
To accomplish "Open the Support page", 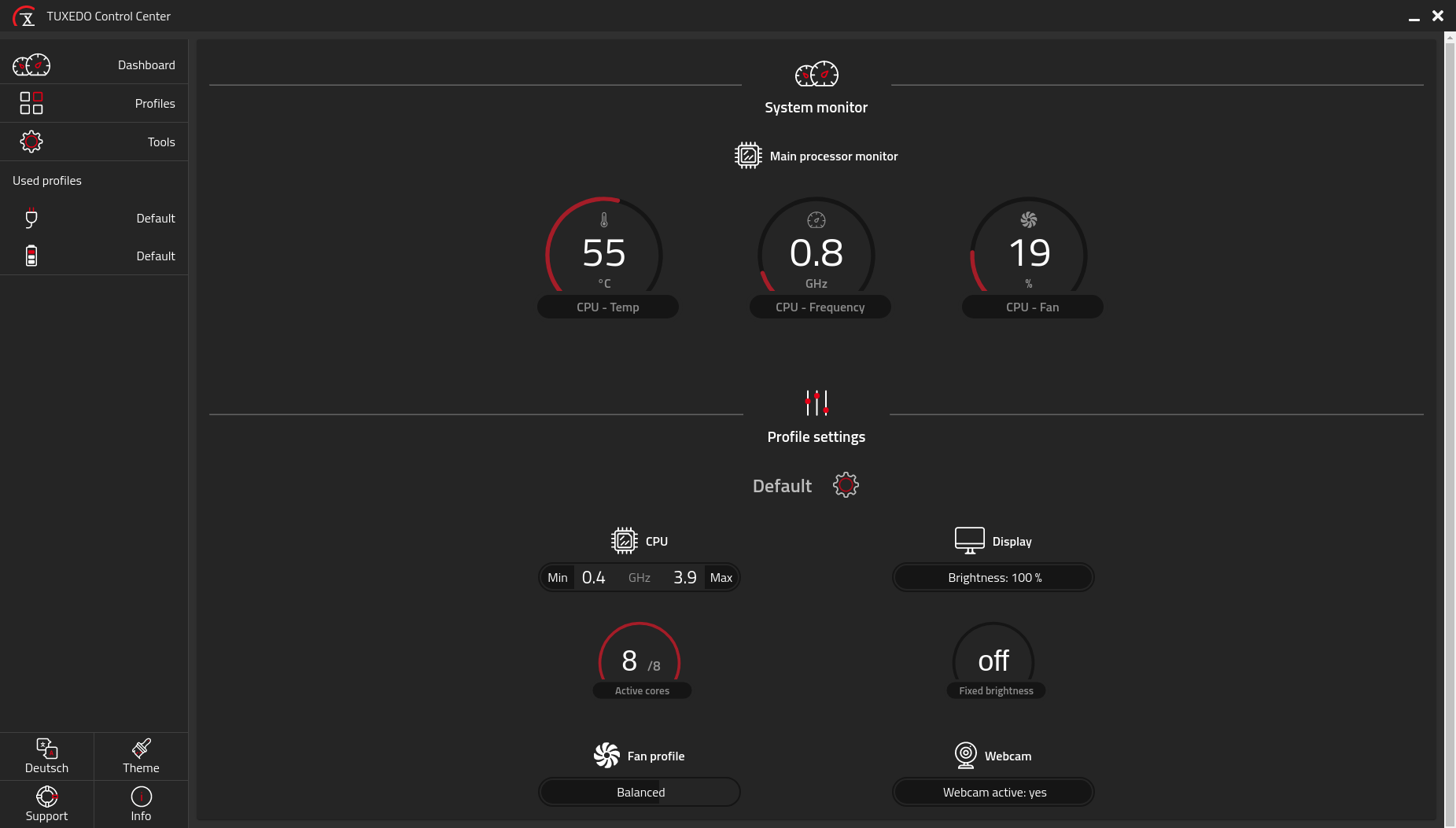I will pyautogui.click(x=46, y=804).
